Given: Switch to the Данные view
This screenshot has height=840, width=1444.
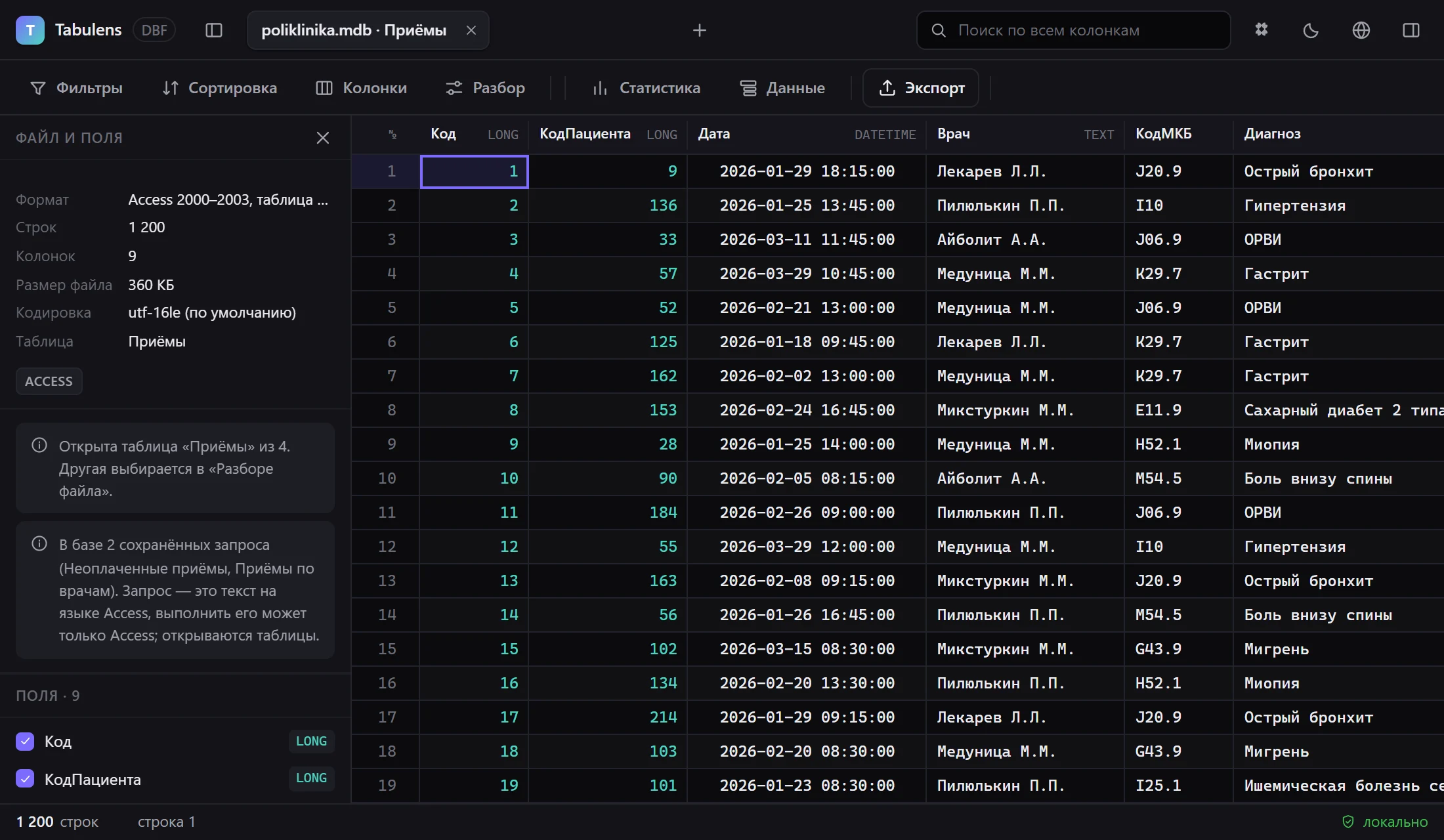Looking at the screenshot, I should coord(782,88).
